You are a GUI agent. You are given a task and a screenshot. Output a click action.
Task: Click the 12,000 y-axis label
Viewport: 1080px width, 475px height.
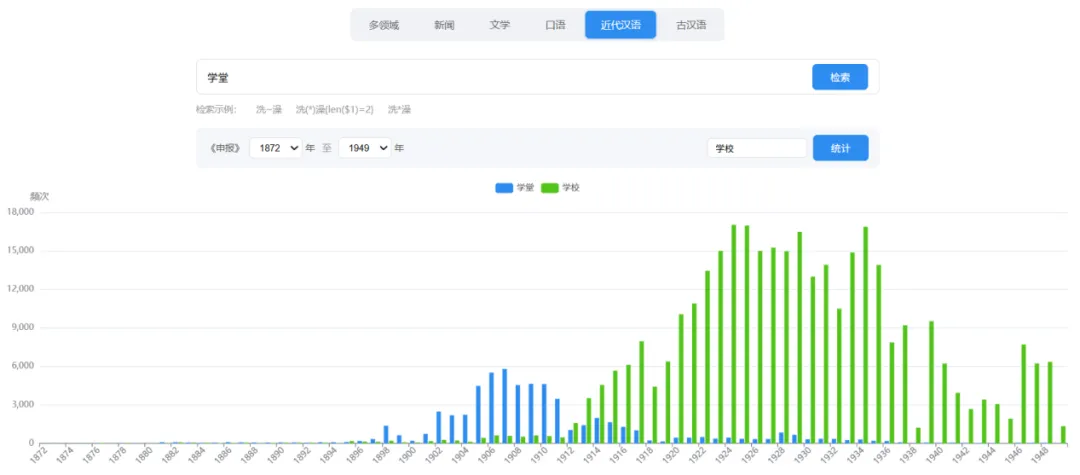19,289
